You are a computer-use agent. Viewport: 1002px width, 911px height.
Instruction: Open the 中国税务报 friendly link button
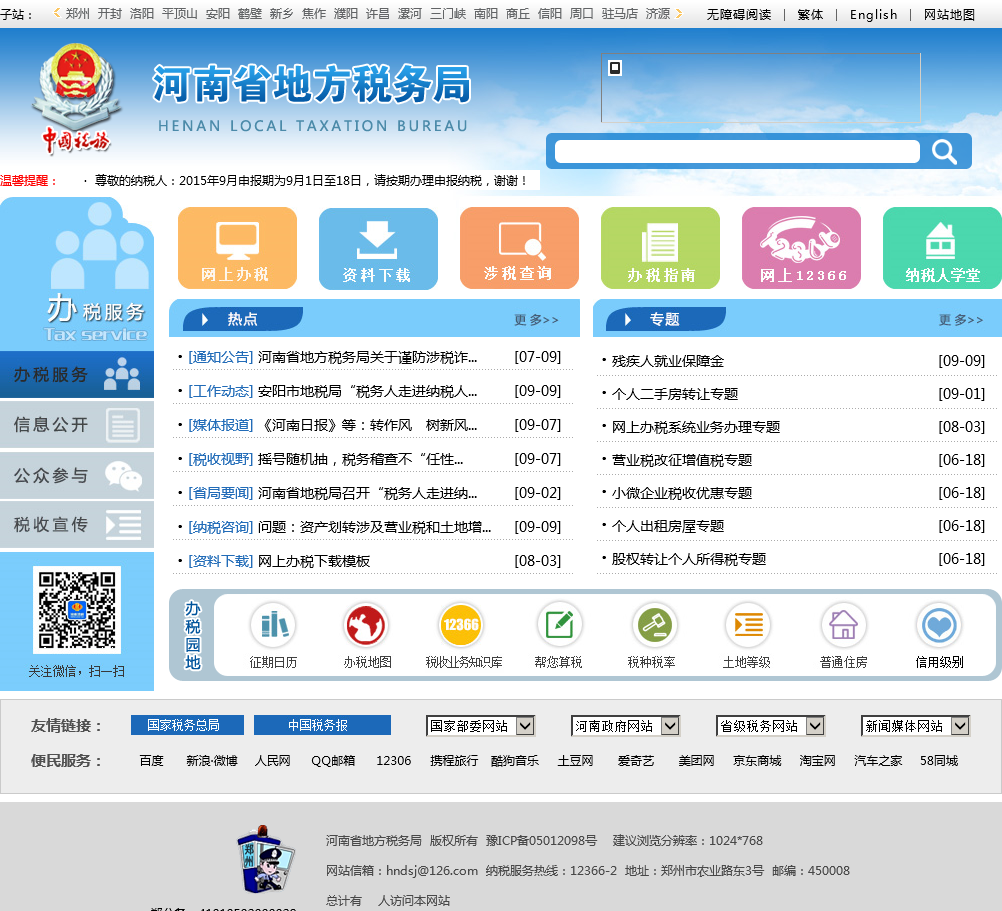pos(322,725)
